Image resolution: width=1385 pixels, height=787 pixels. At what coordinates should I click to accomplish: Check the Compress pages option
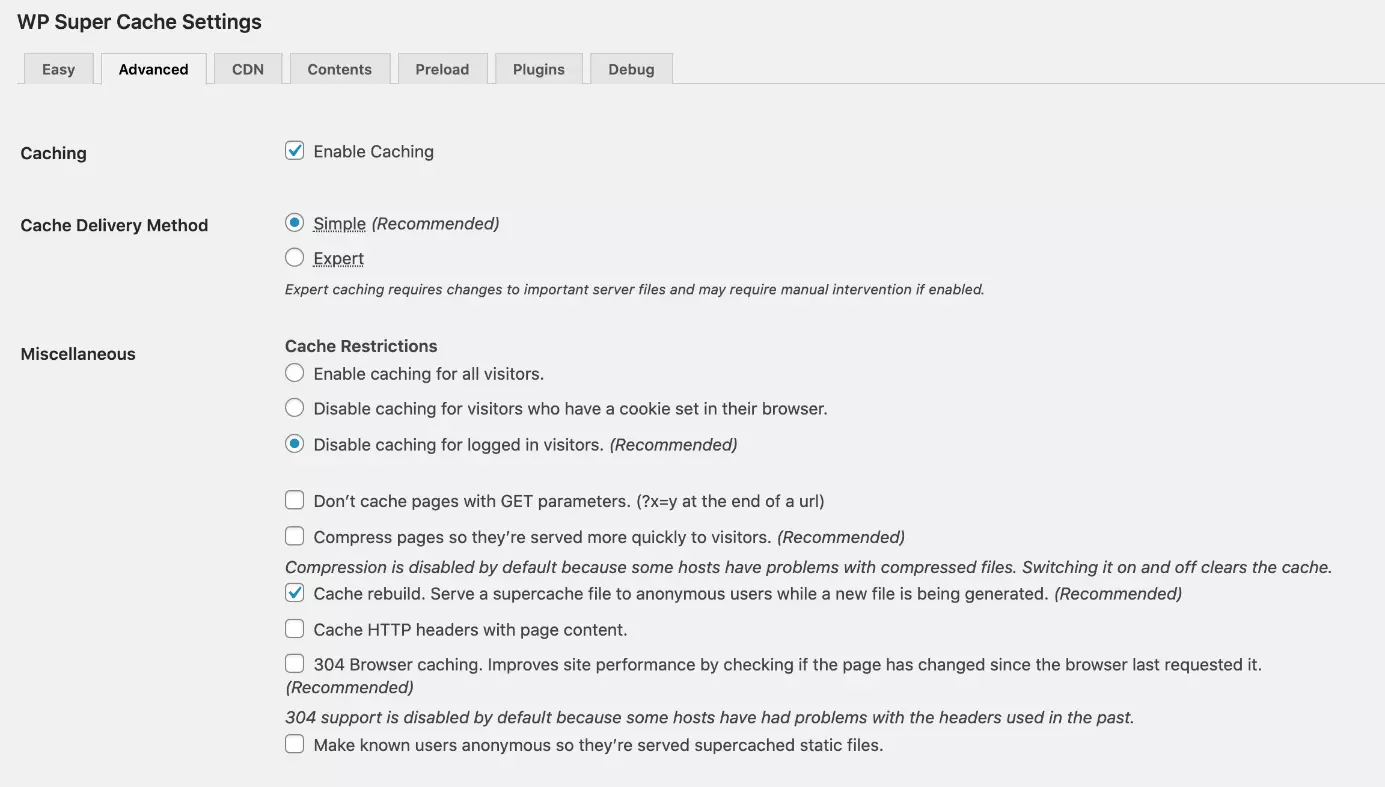[294, 536]
